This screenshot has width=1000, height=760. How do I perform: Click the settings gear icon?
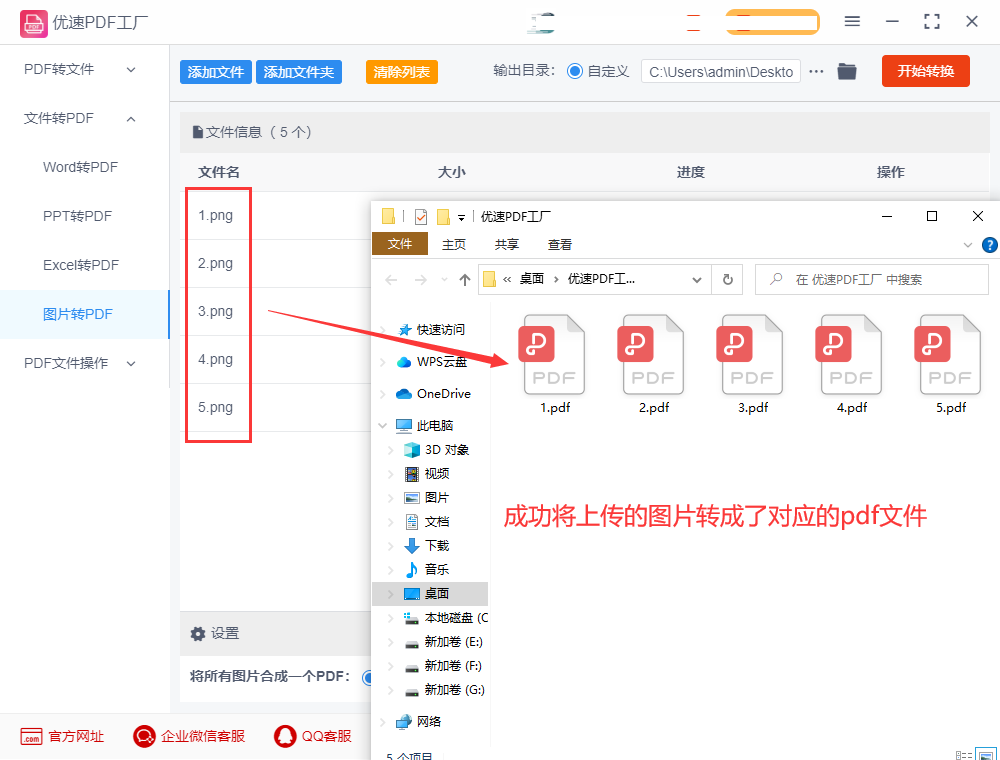[198, 633]
